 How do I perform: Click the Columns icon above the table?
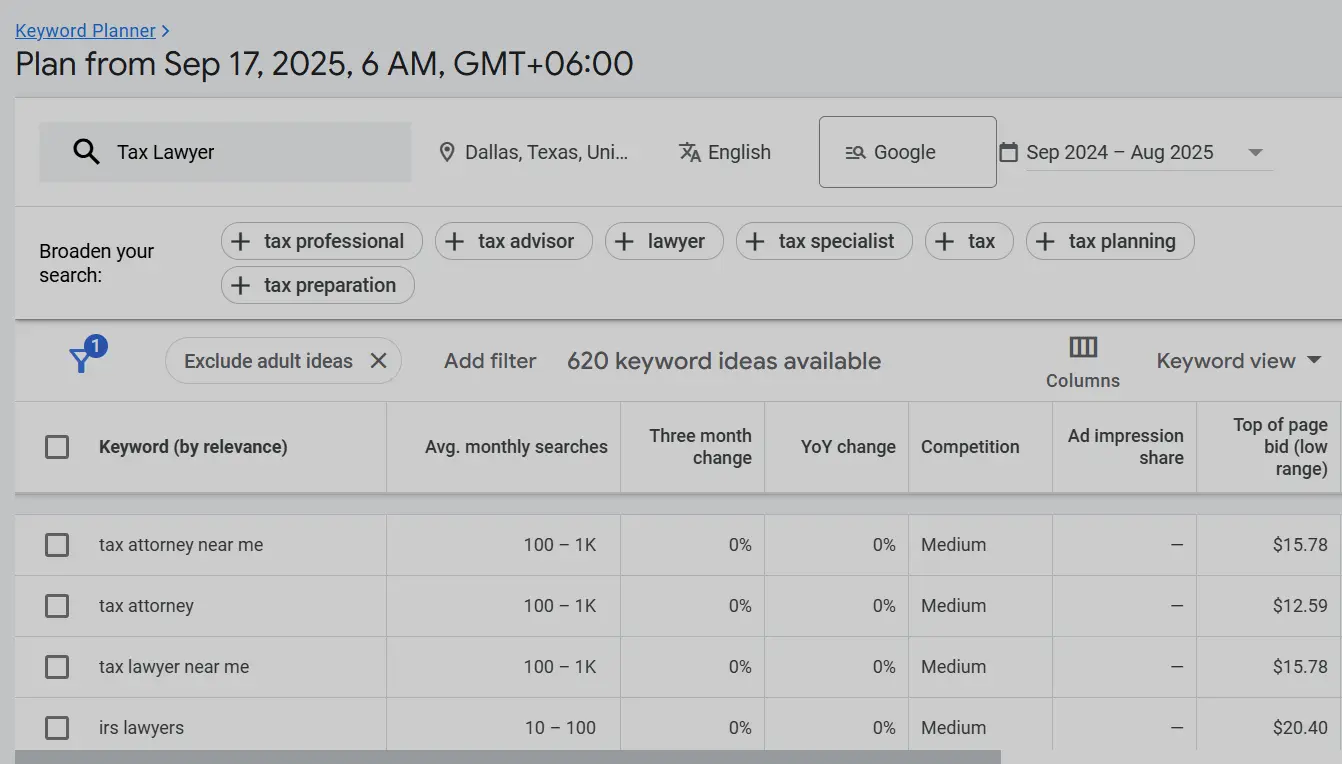click(1082, 347)
